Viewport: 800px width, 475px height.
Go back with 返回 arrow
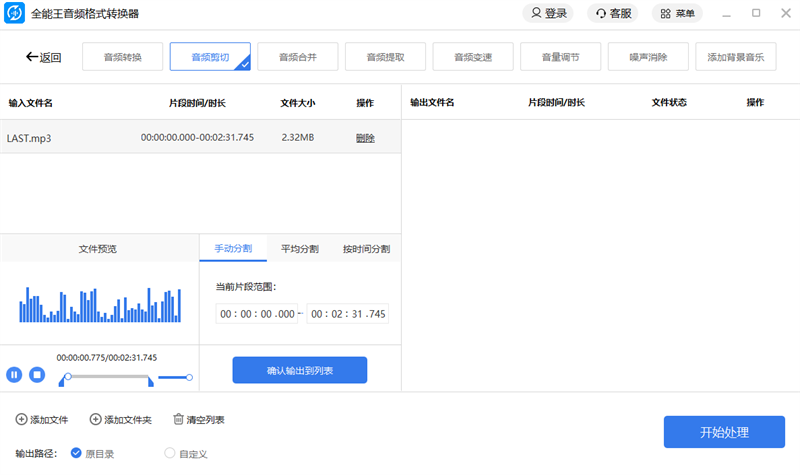(x=43, y=57)
